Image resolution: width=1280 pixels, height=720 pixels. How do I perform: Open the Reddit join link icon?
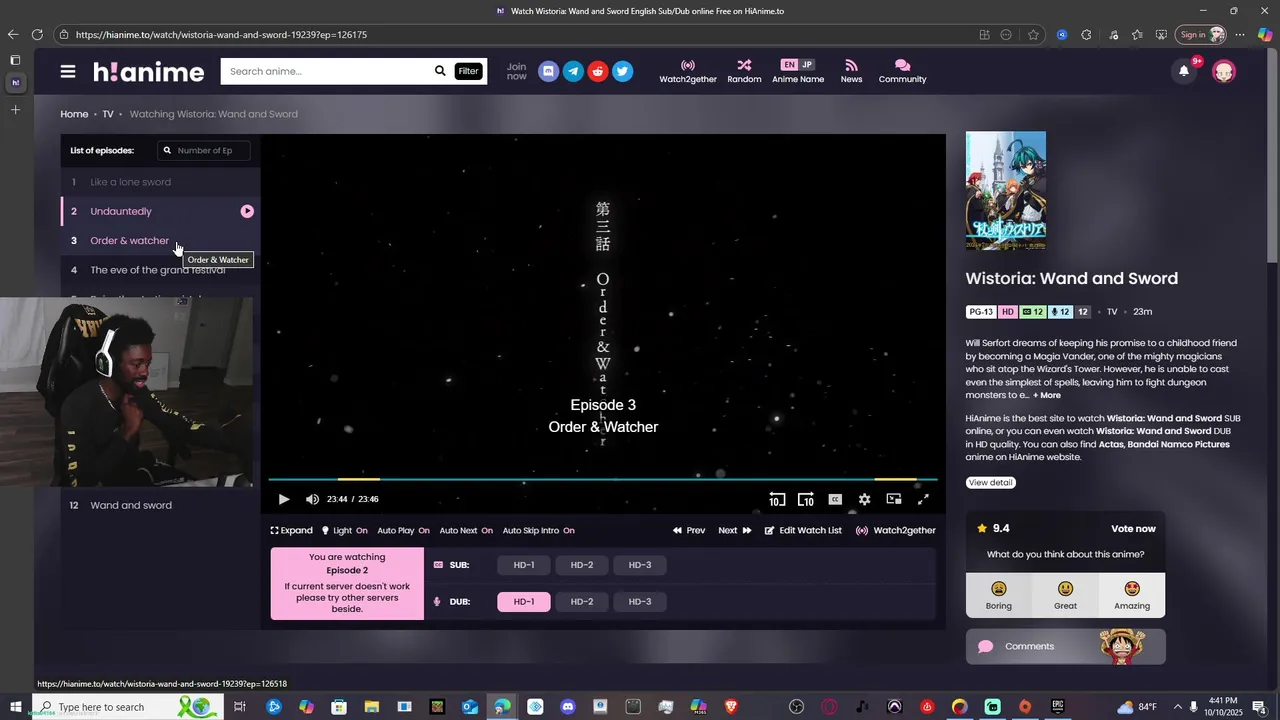598,71
